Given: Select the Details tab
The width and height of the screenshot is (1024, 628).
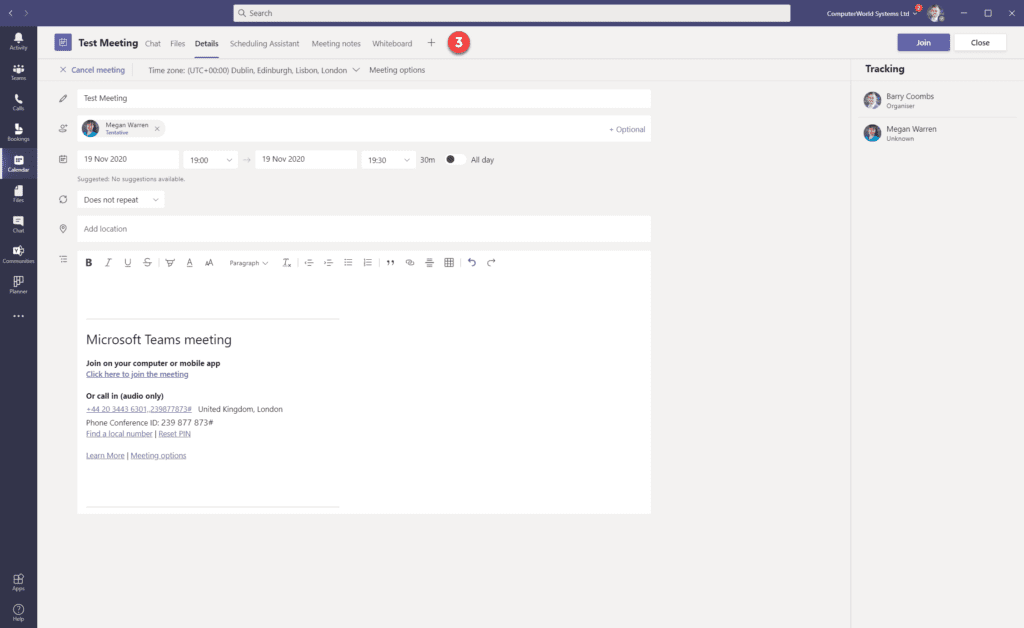Looking at the screenshot, I should pyautogui.click(x=206, y=43).
